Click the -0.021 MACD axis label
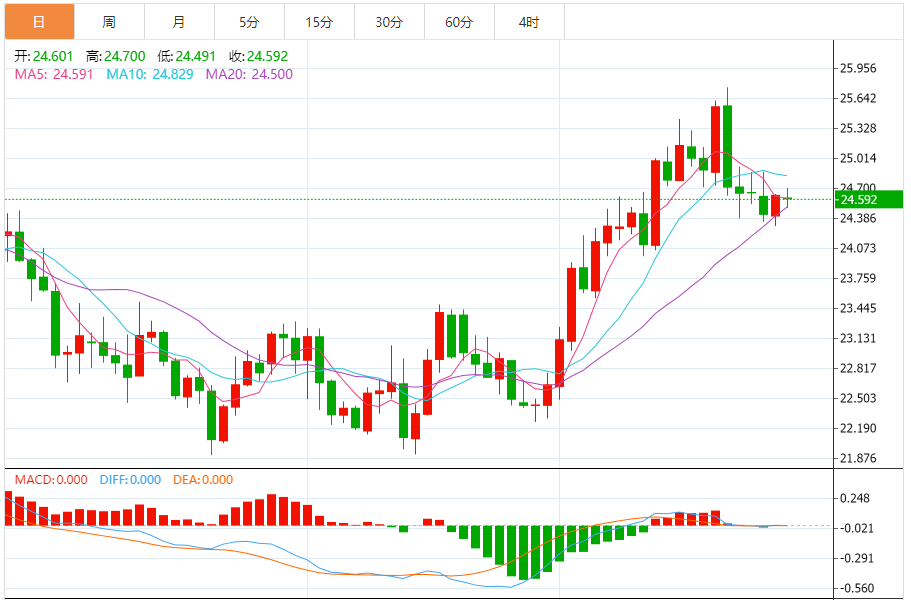This screenshot has width=911, height=600. (x=855, y=529)
